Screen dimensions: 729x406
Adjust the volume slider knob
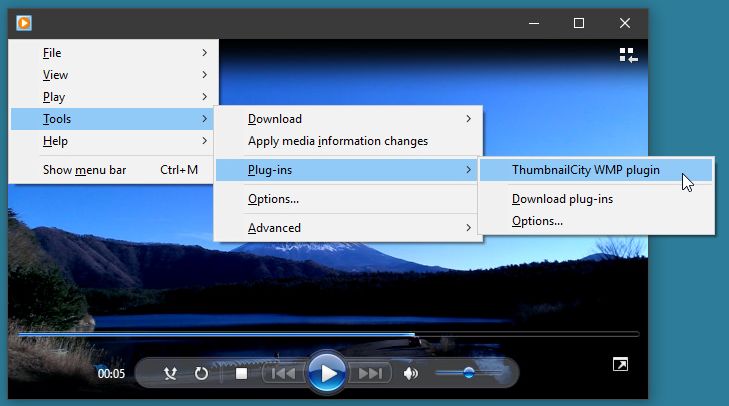click(469, 373)
